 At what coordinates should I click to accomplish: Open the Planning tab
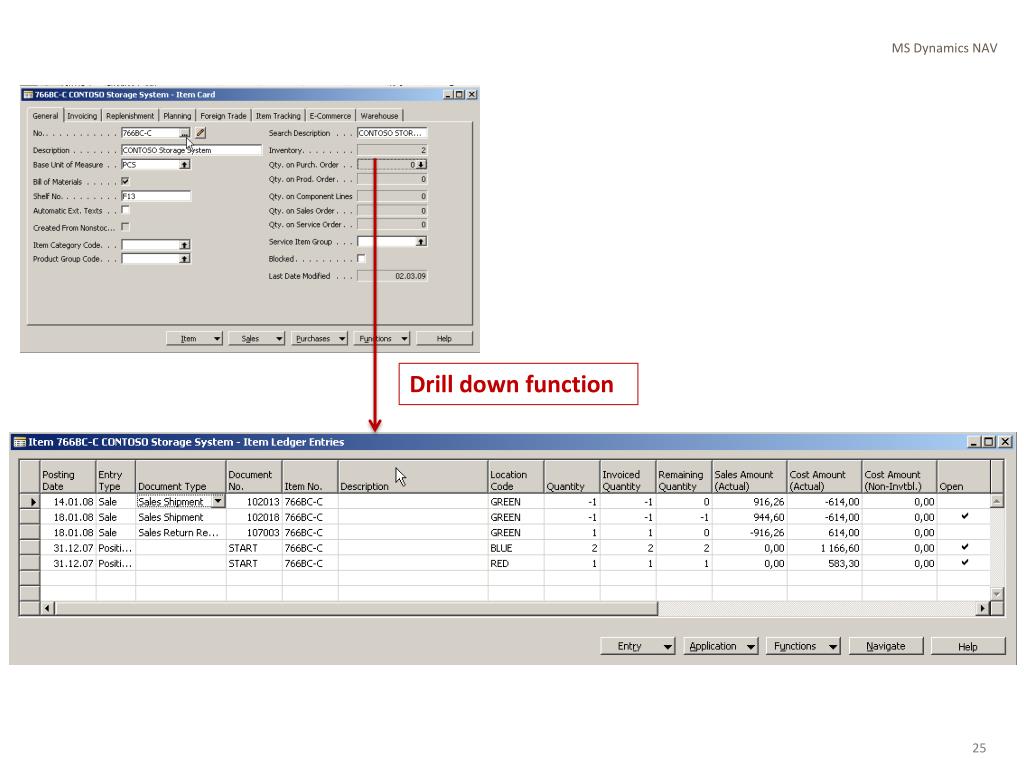click(177, 116)
